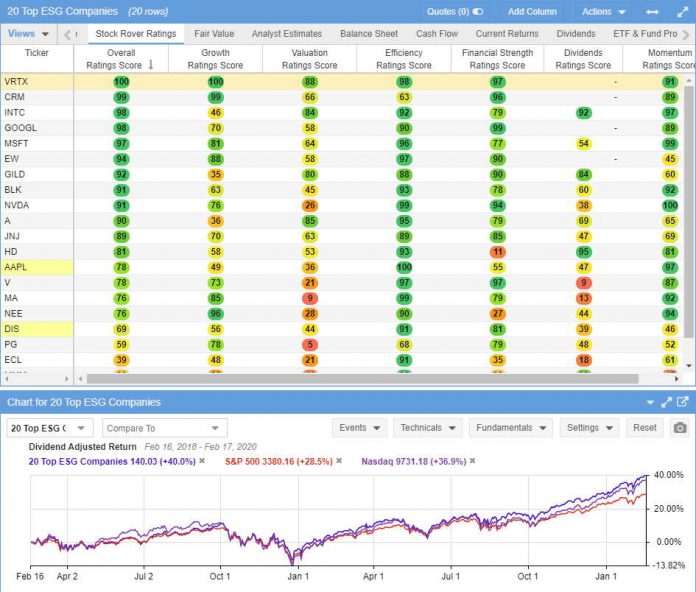Click the Add Column button
The height and width of the screenshot is (592, 696).
point(532,12)
